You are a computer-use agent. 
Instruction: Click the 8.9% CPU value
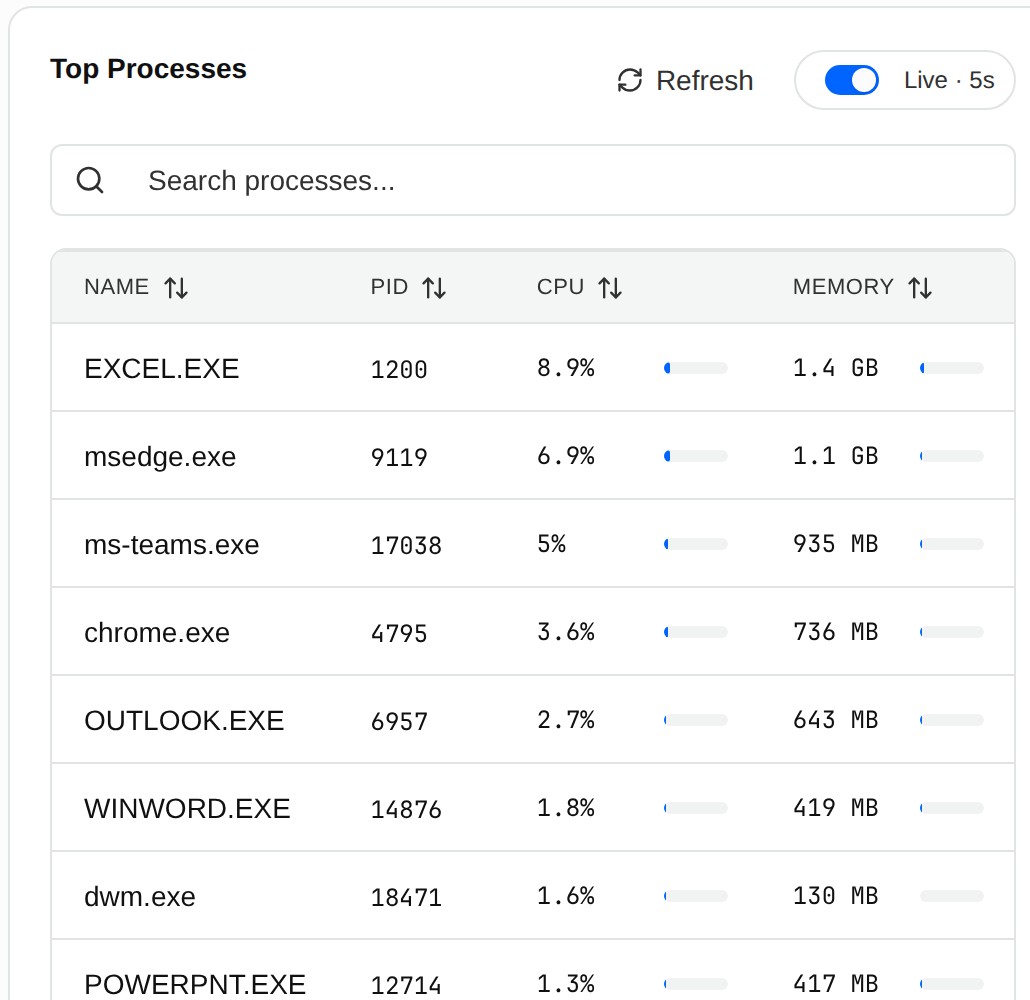coord(566,368)
